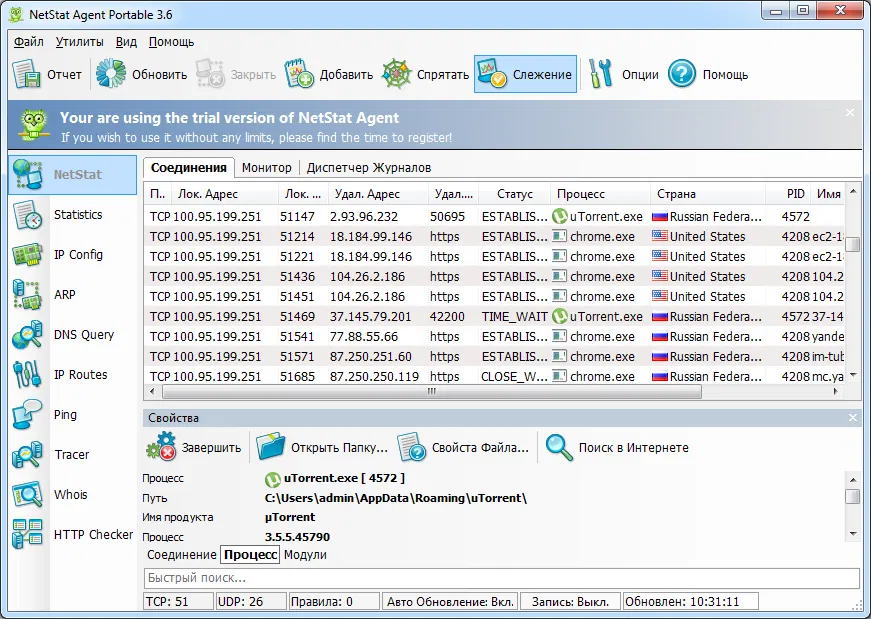Screen dimensions: 871x619
Task: Close the trial version banner
Action: click(x=850, y=112)
